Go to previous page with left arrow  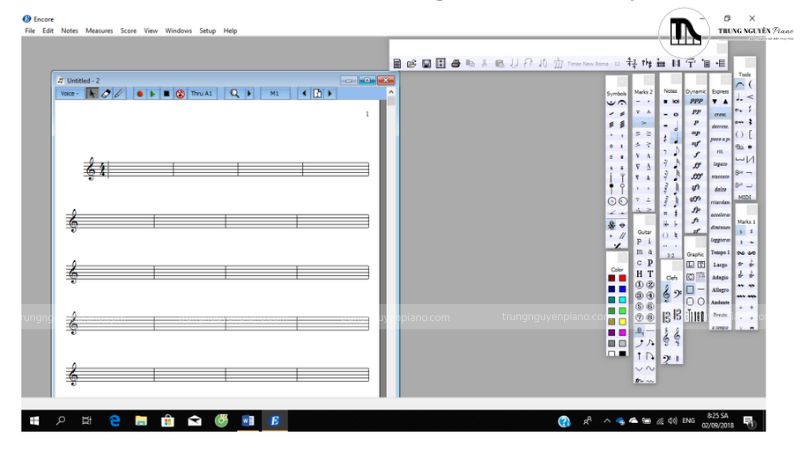[x=304, y=93]
